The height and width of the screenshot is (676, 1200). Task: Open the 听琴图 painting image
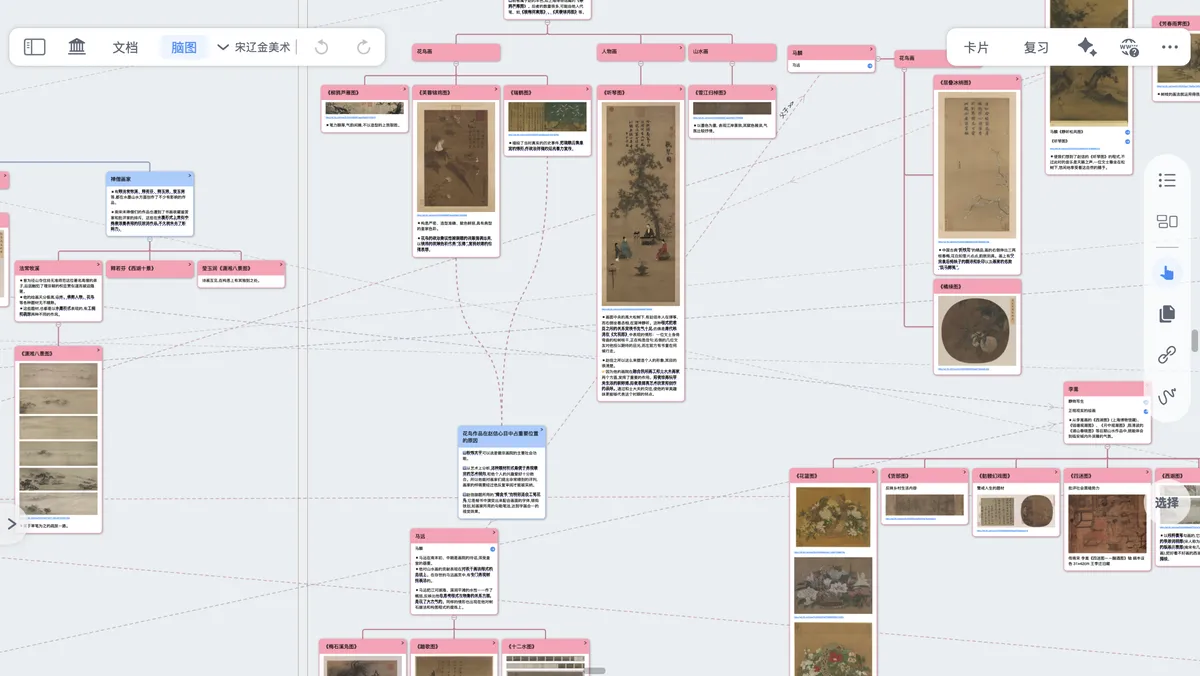coord(641,204)
